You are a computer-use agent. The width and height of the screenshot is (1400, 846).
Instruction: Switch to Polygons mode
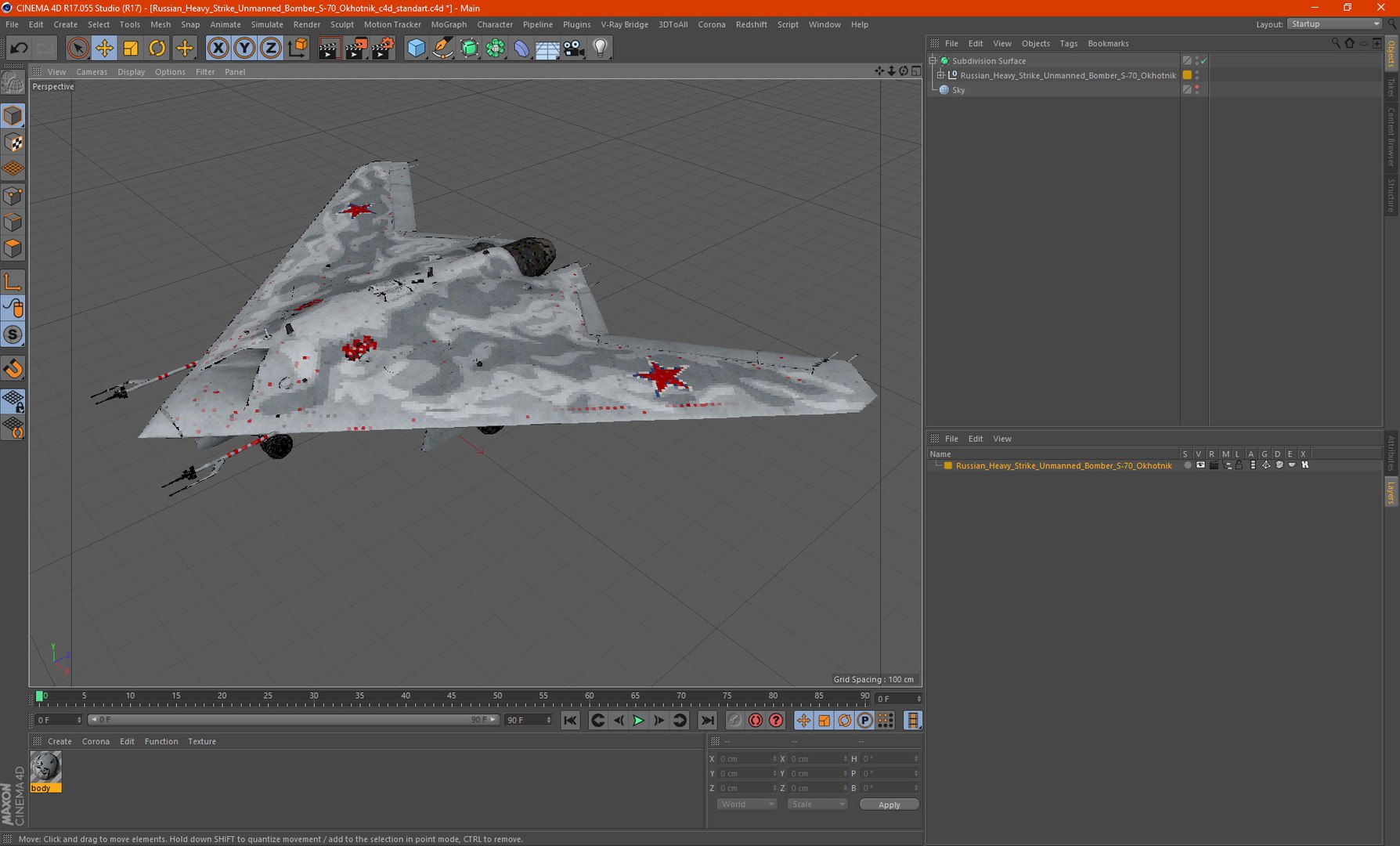point(13,249)
